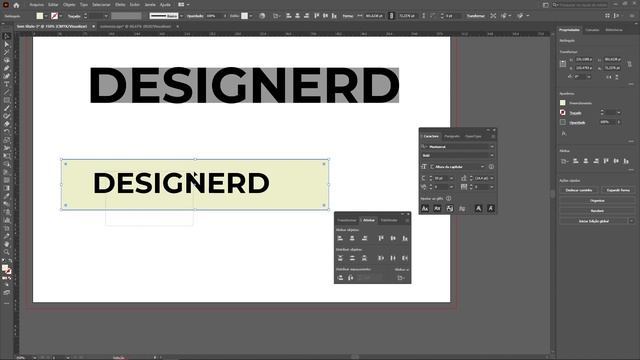Open the Arquivo menu
This screenshot has width=640, height=360.
36,5
